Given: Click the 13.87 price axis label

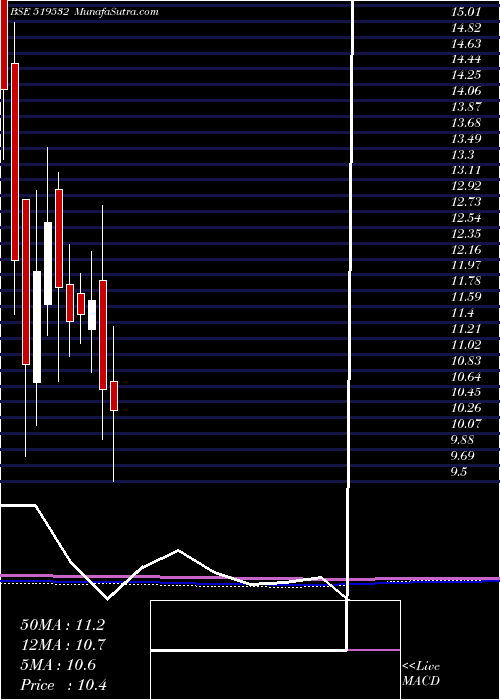Looking at the screenshot, I should [466, 107].
